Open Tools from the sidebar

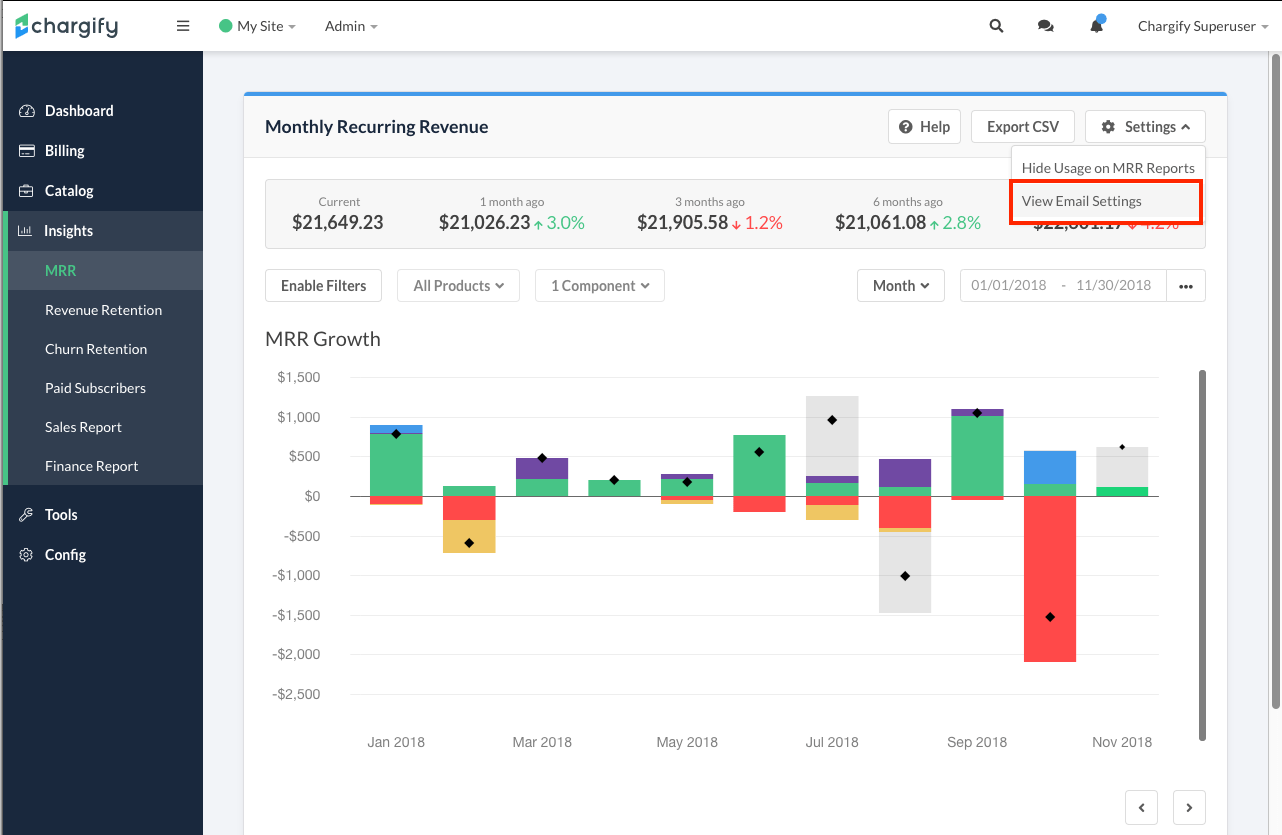[61, 515]
